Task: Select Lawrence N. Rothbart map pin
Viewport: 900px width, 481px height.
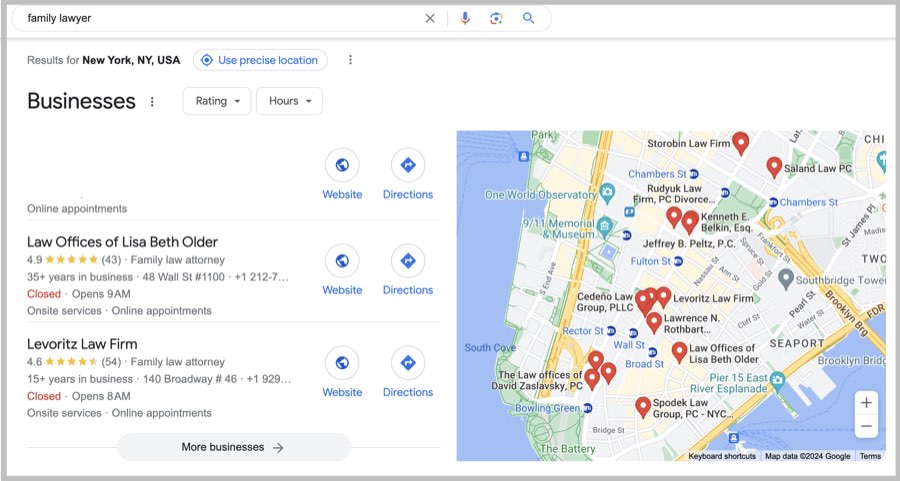Action: pyautogui.click(x=654, y=323)
